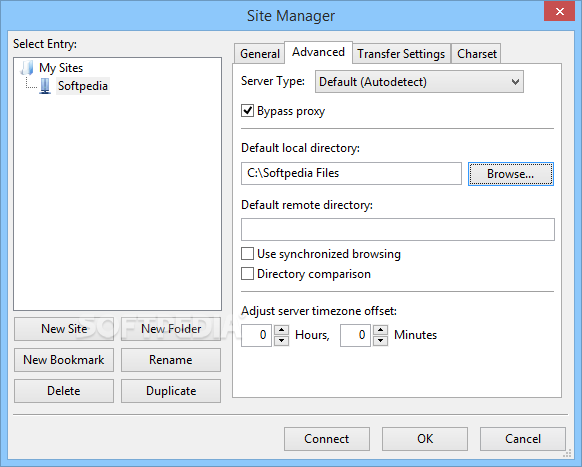This screenshot has height=467, width=582.
Task: Select the Softpedia site entry
Action: tap(83, 86)
